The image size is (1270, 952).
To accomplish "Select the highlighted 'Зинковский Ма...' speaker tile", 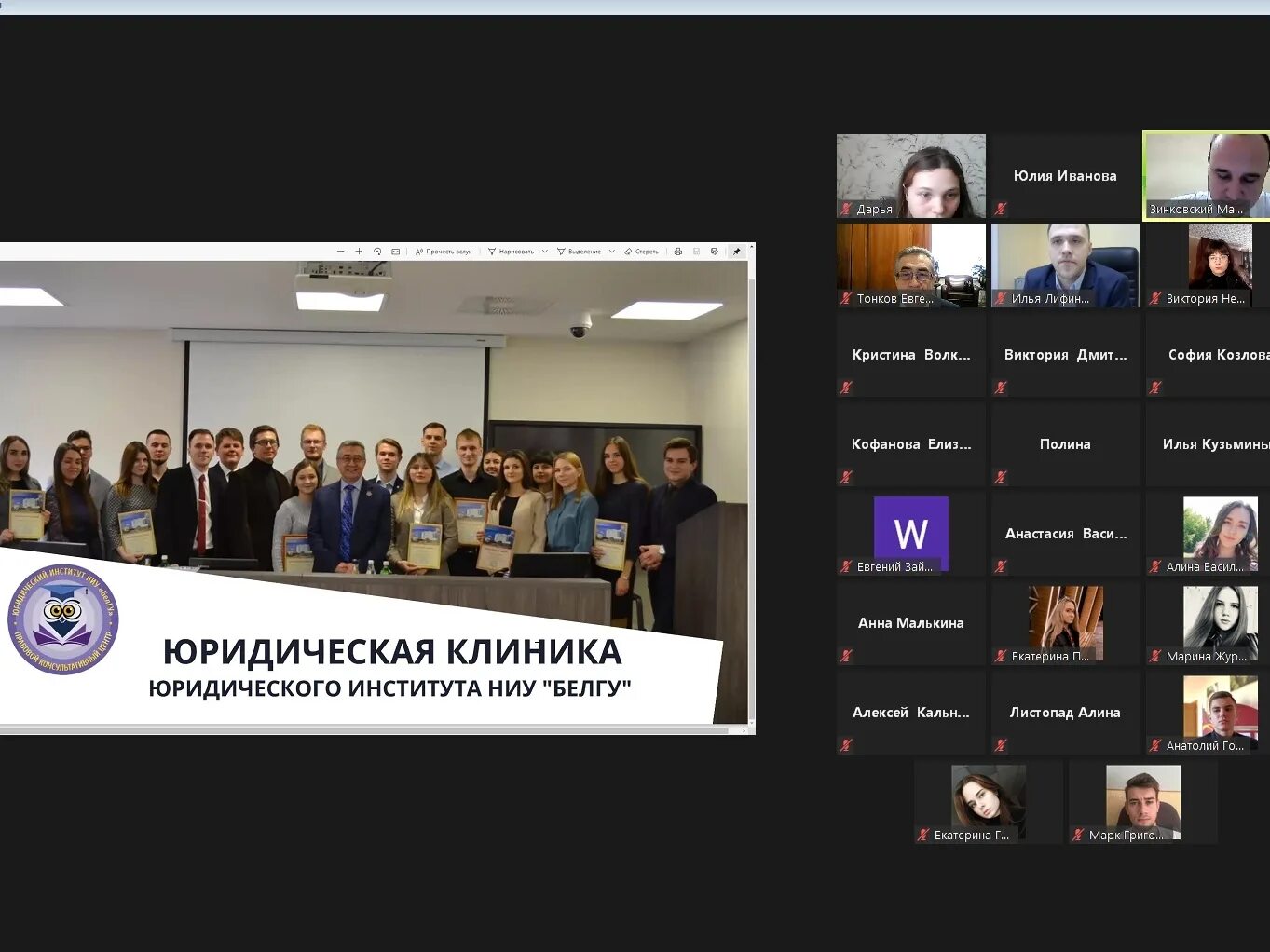I will click(1208, 176).
